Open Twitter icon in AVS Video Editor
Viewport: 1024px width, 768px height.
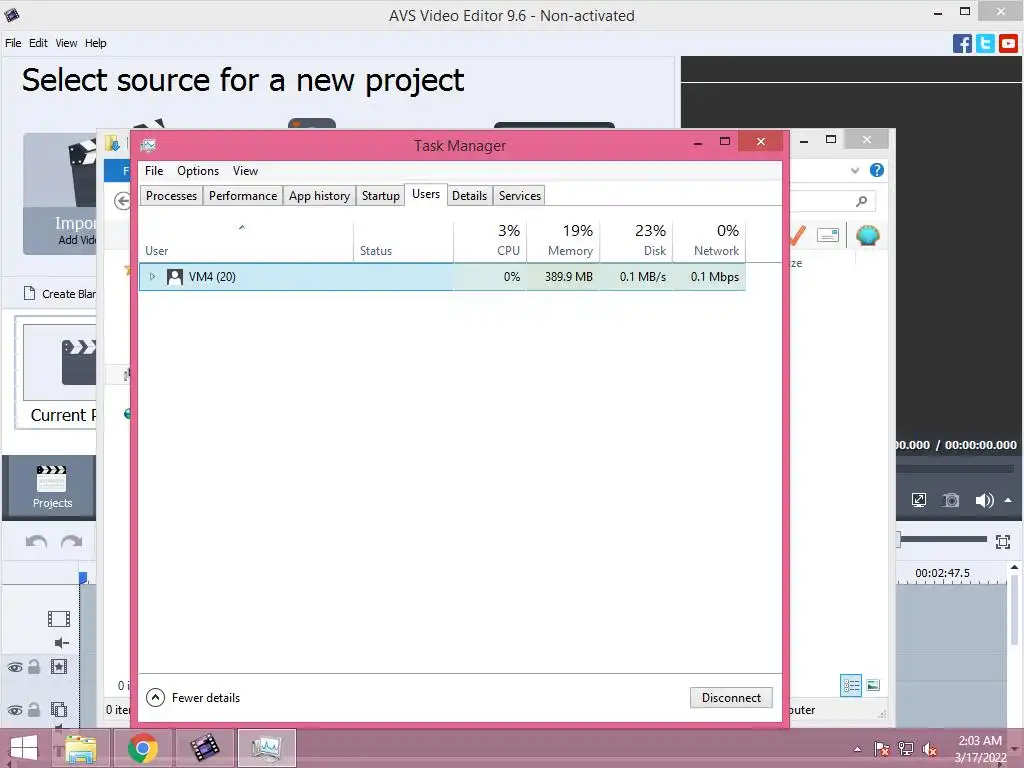985,44
